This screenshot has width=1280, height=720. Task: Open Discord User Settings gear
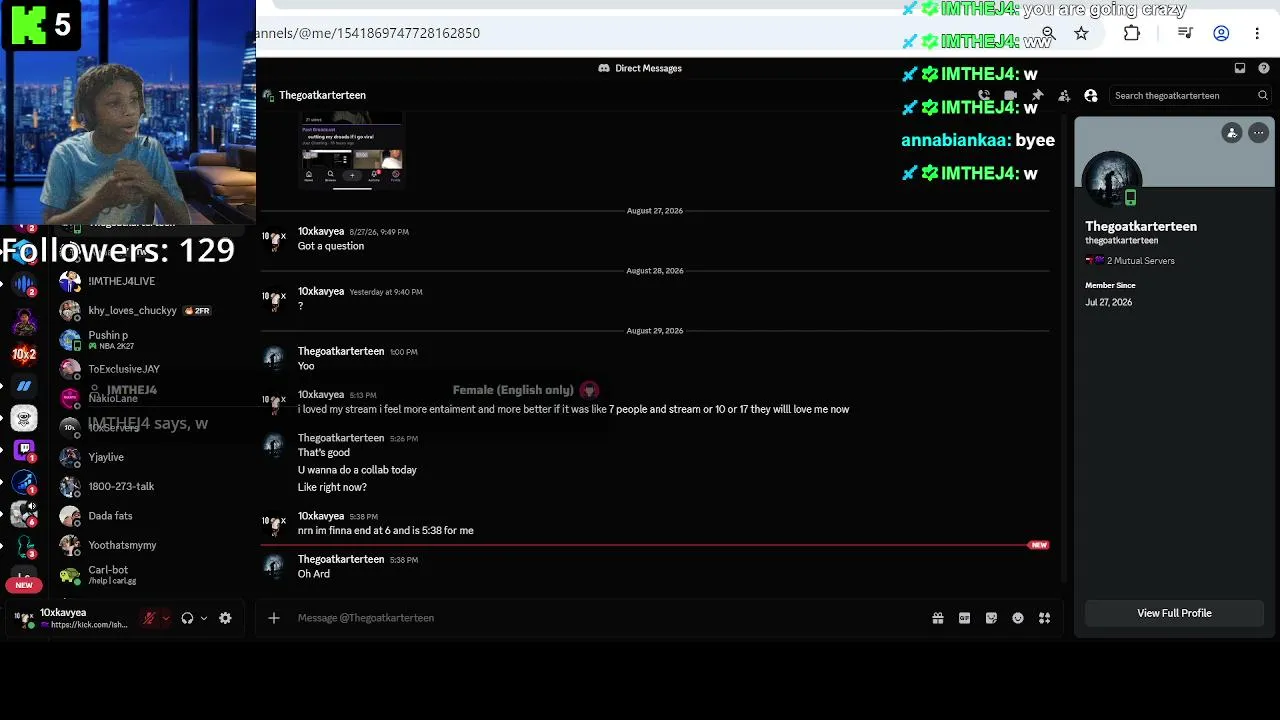(225, 618)
